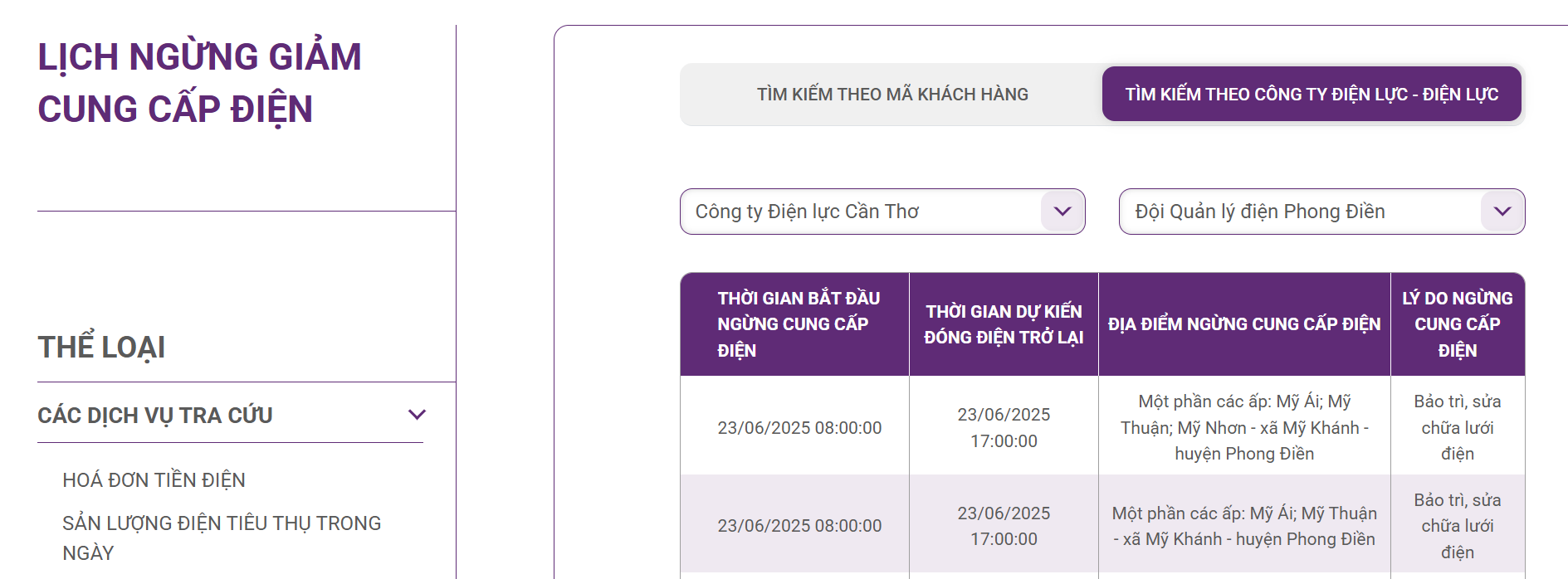The image size is (1568, 579).
Task: Open the Công ty Điện lực Cần Thơ combo box
Action: tap(863, 212)
